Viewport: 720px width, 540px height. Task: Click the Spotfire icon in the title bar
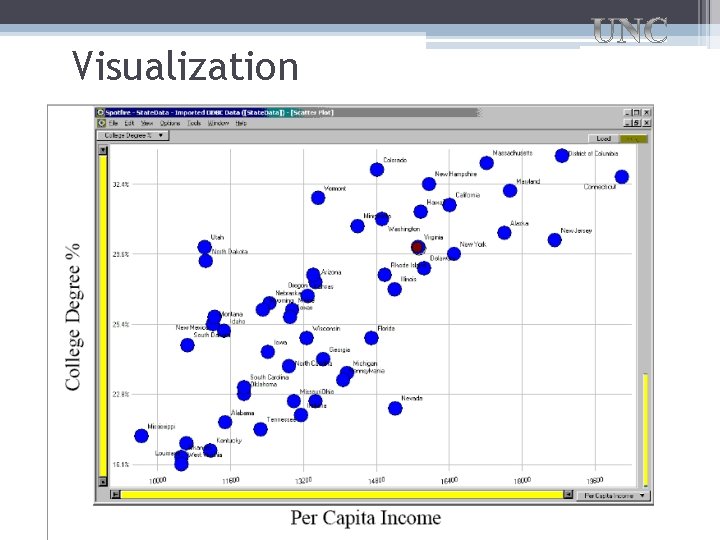tap(101, 112)
